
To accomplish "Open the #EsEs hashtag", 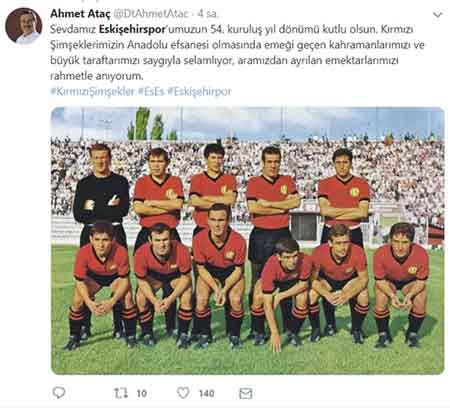I will point(151,91).
